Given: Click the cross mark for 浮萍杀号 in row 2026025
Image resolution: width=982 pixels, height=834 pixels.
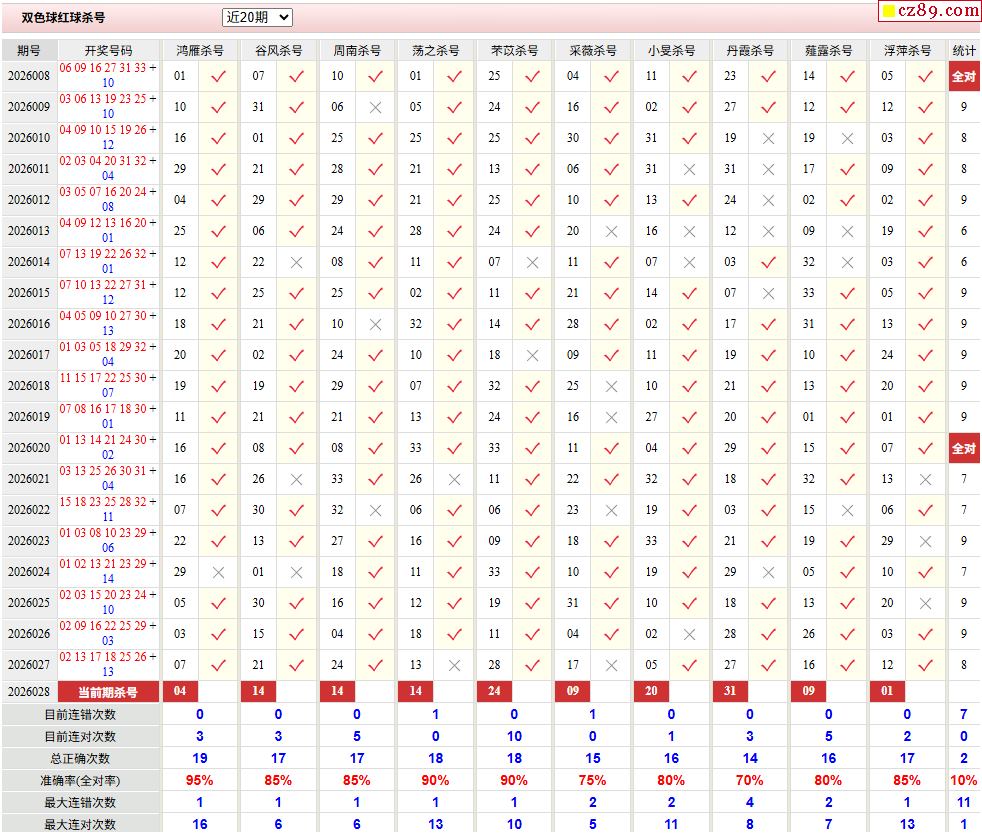Looking at the screenshot, I should point(925,603).
